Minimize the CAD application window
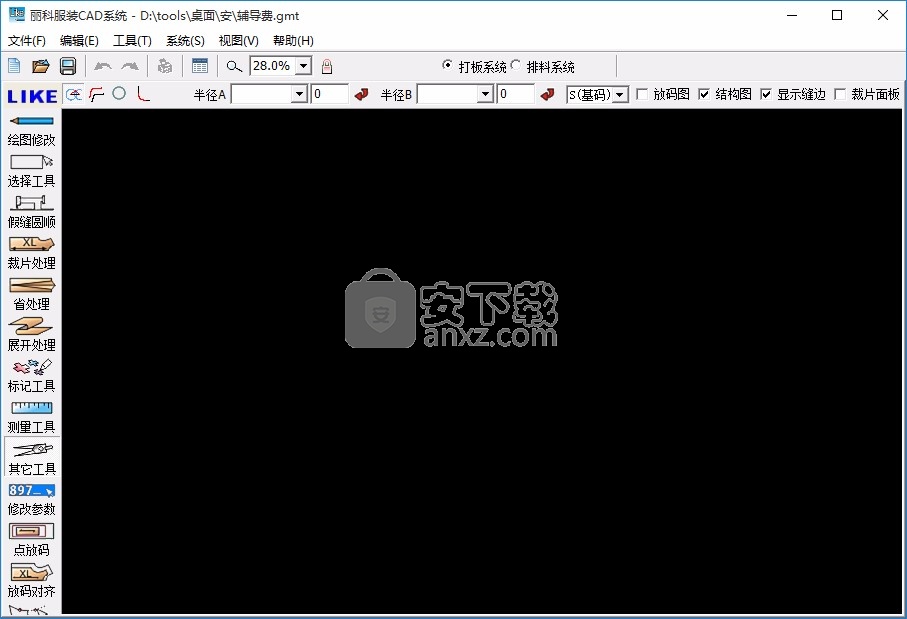Screen dimensions: 907x619 click(792, 15)
